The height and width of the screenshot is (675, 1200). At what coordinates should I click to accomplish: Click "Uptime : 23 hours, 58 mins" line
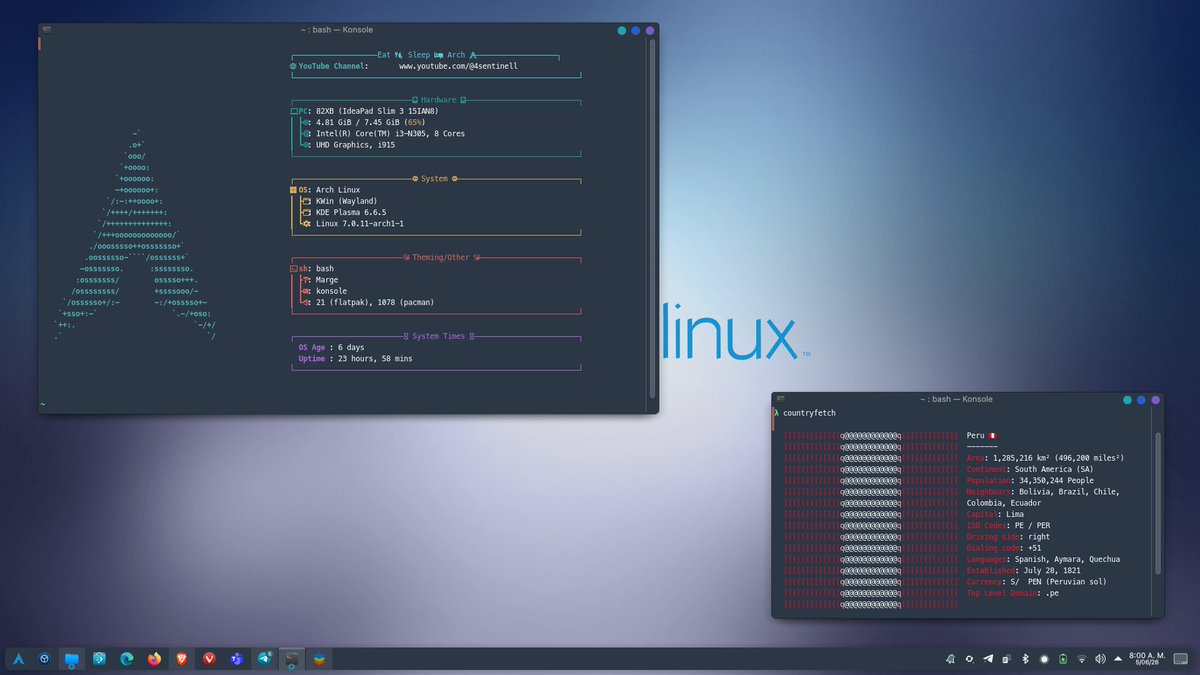(x=355, y=358)
